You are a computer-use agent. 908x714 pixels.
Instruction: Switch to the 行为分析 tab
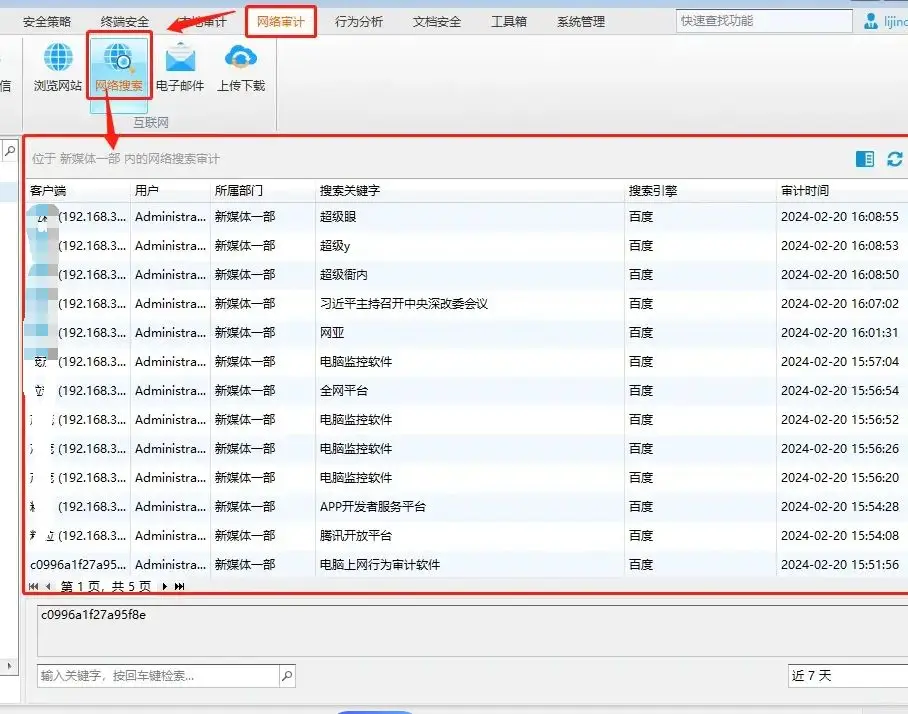point(358,22)
